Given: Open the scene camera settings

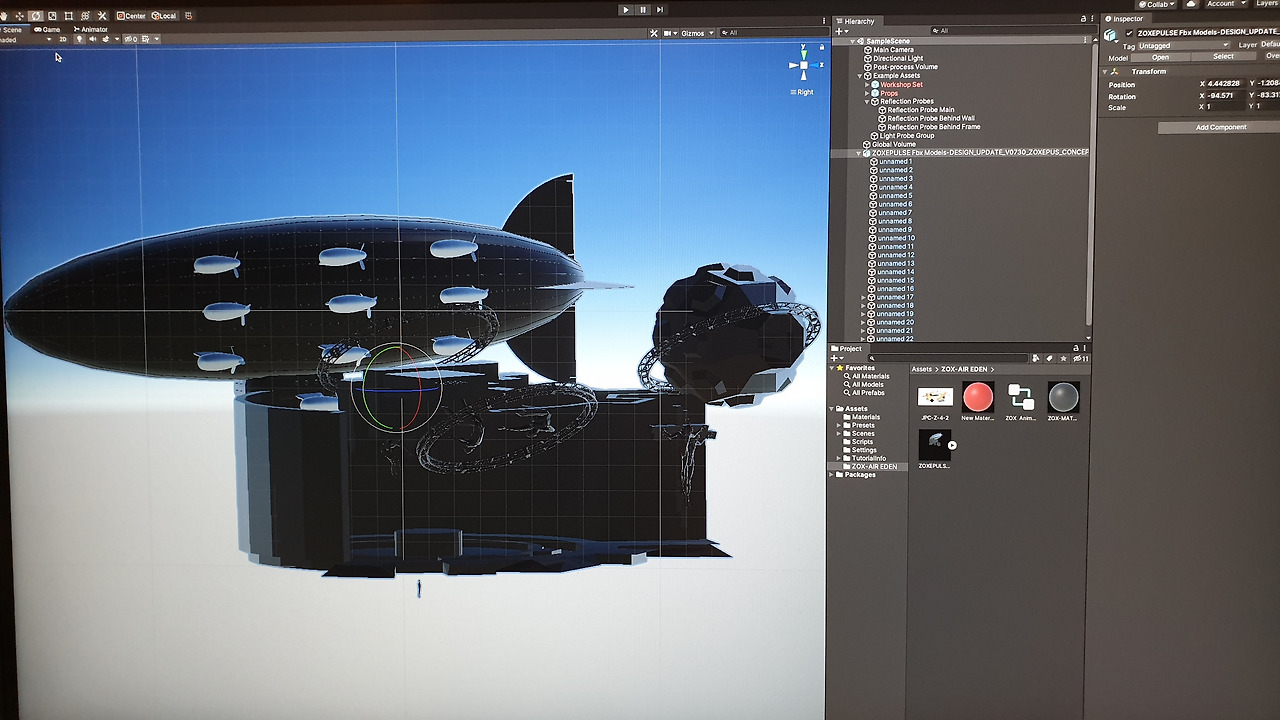Looking at the screenshot, I should click(x=671, y=33).
